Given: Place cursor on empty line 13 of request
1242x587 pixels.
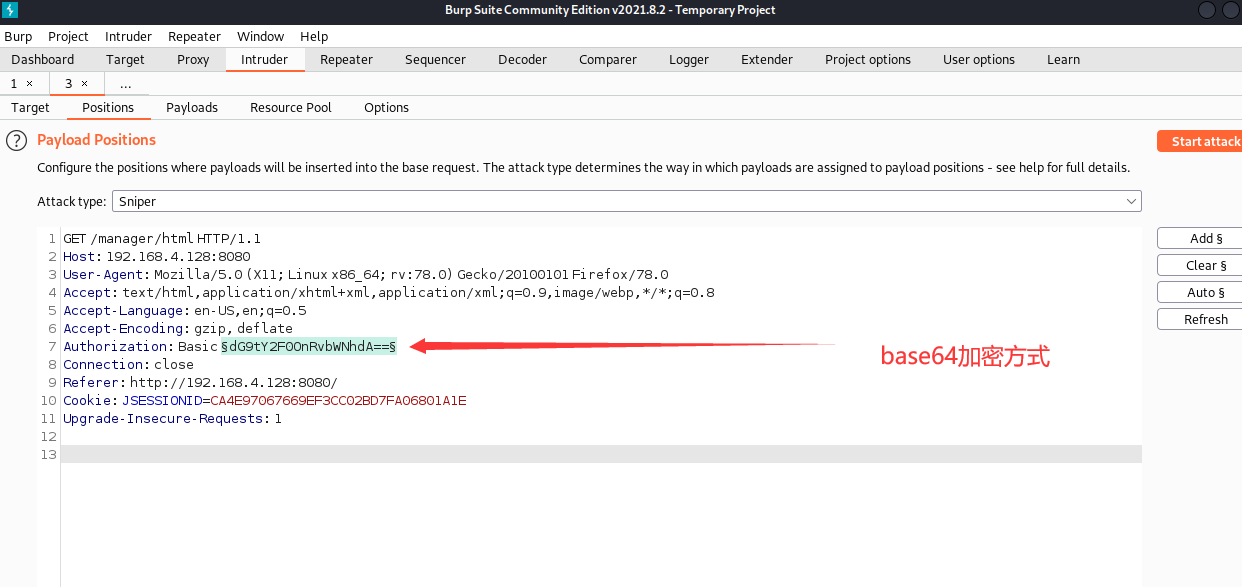Looking at the screenshot, I should [x=600, y=455].
